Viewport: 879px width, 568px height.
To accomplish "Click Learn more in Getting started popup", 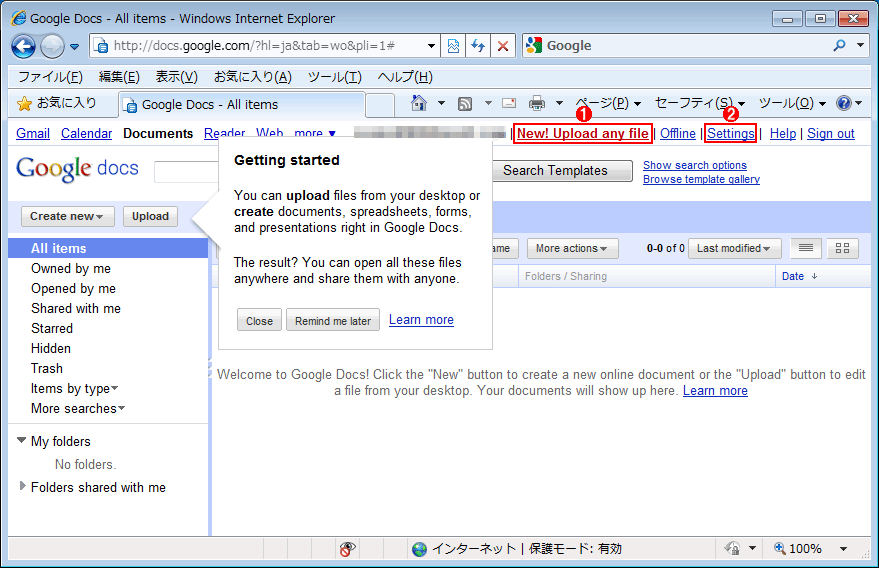I will 421,320.
